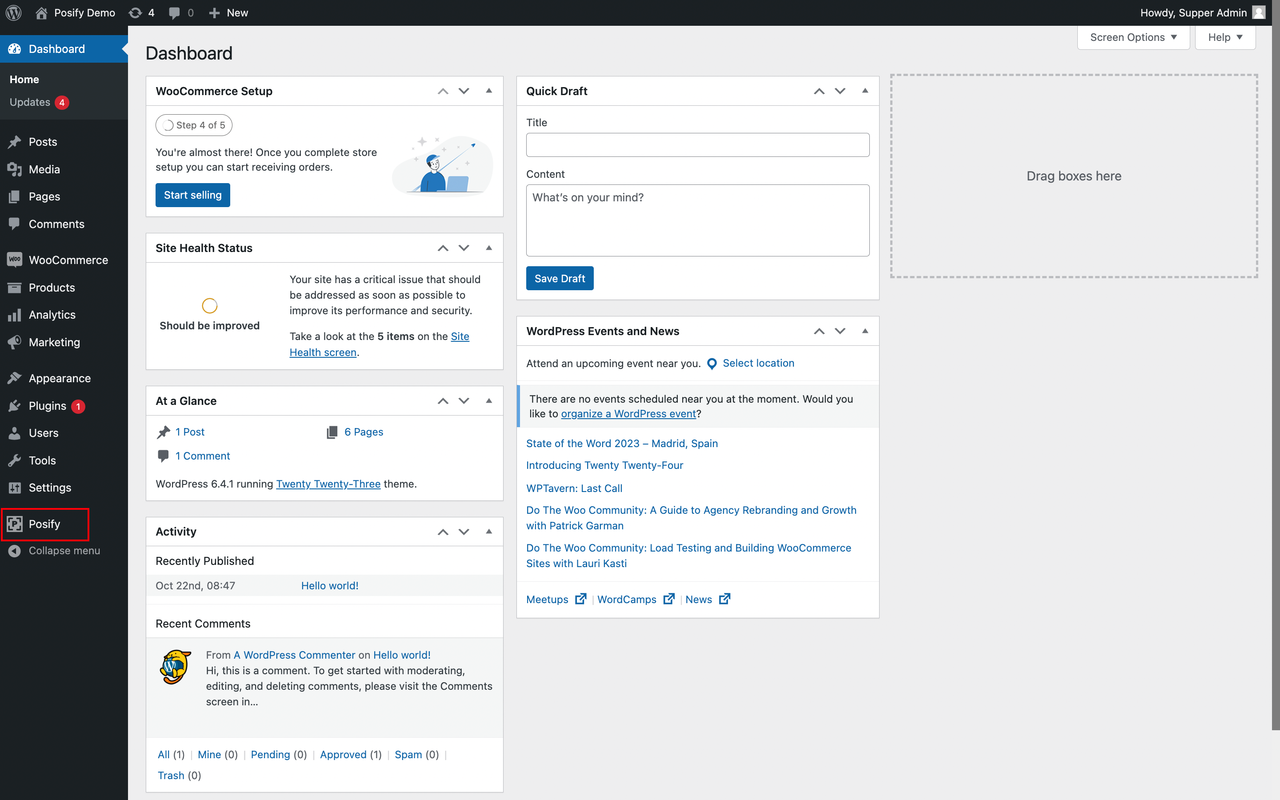Click the Collapse menu arrow icon

[14, 551]
